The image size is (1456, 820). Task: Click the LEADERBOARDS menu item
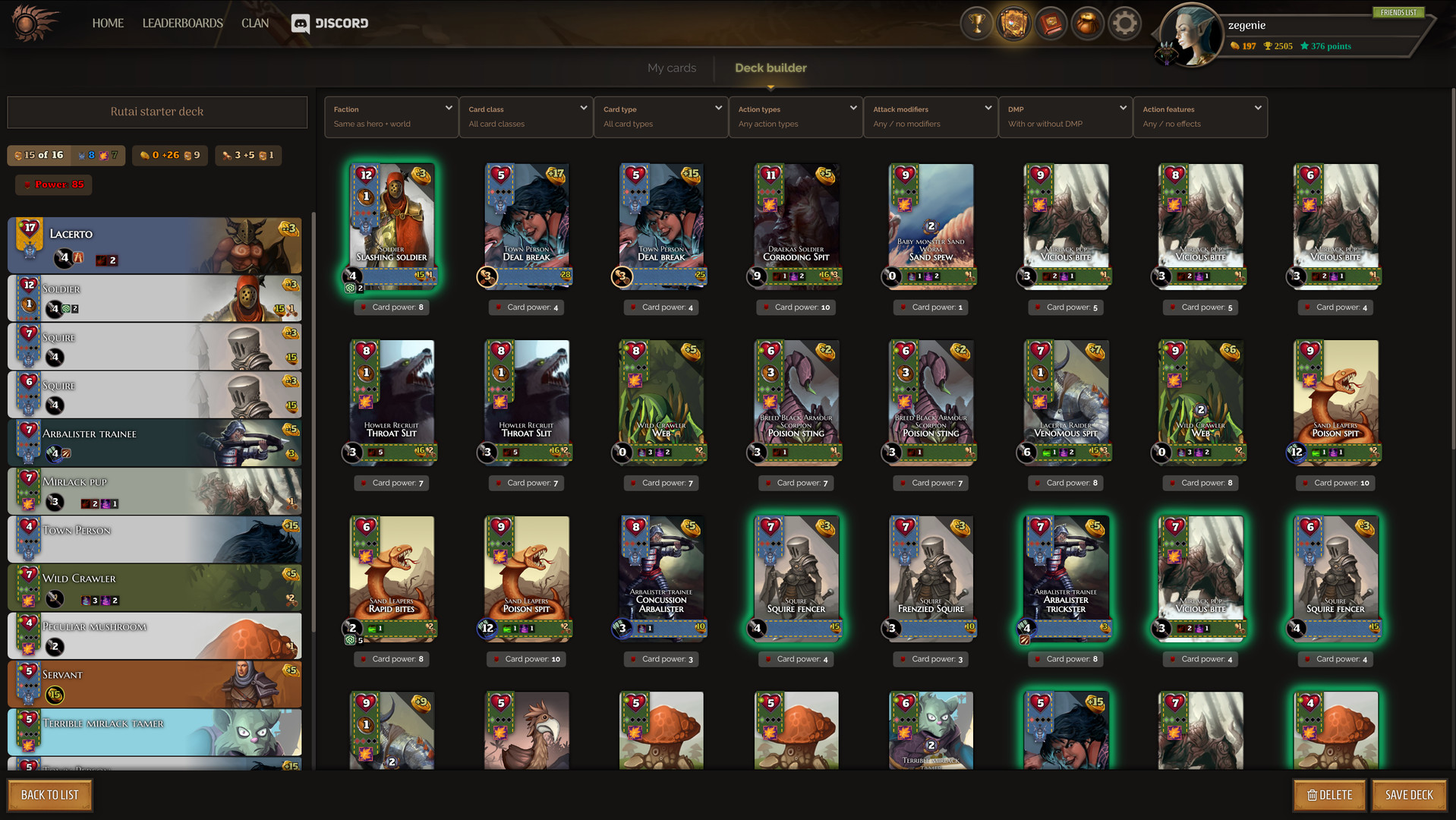[182, 24]
